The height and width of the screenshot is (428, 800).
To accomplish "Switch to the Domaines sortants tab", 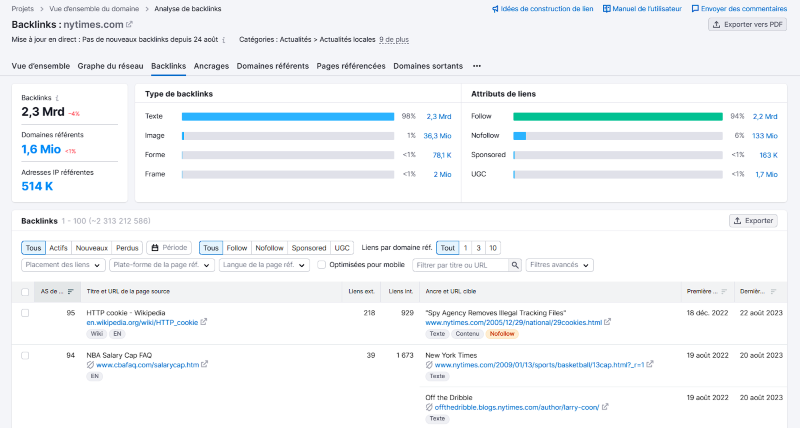I will click(x=428, y=66).
